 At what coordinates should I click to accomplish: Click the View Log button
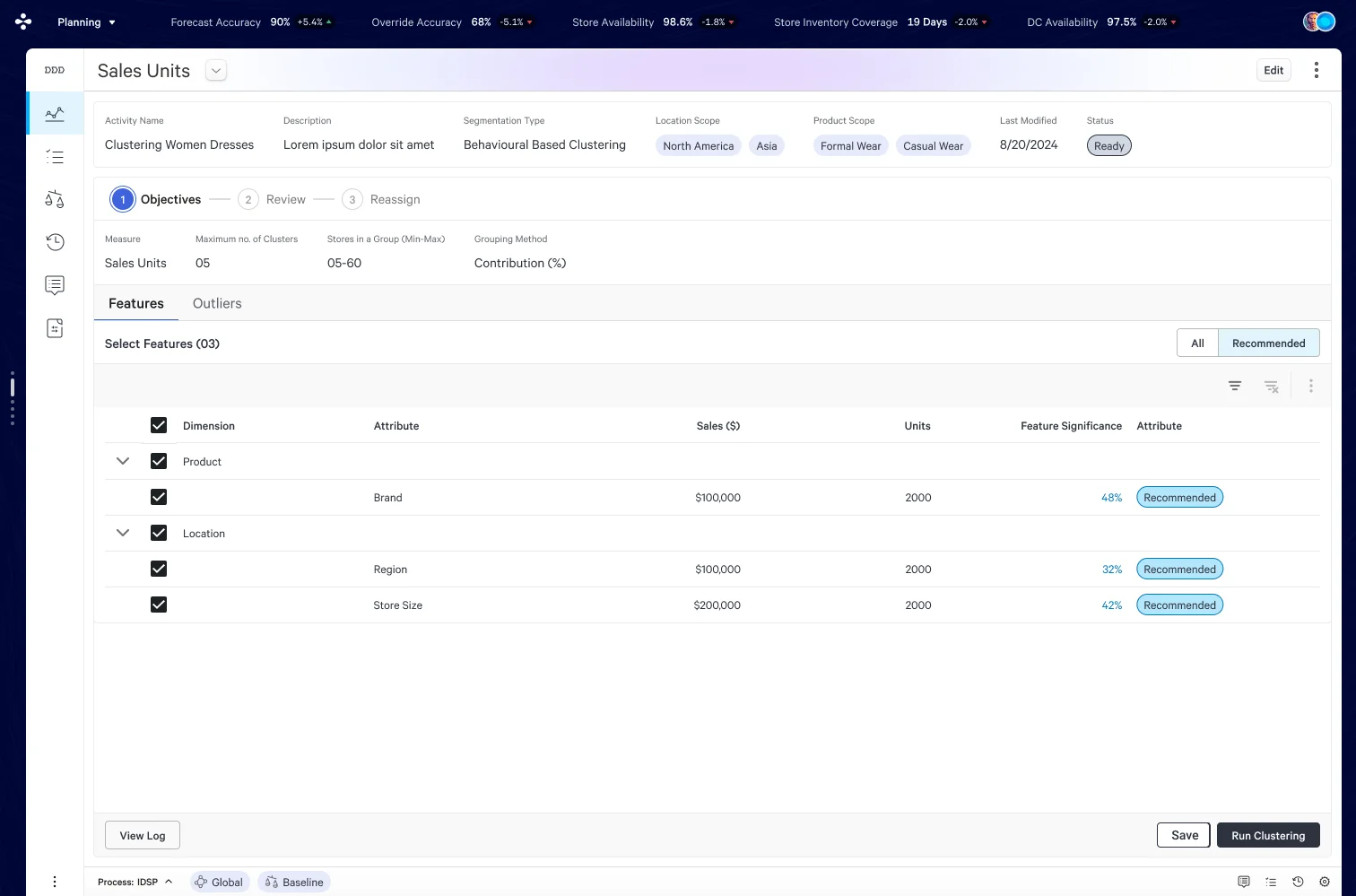pyautogui.click(x=143, y=835)
